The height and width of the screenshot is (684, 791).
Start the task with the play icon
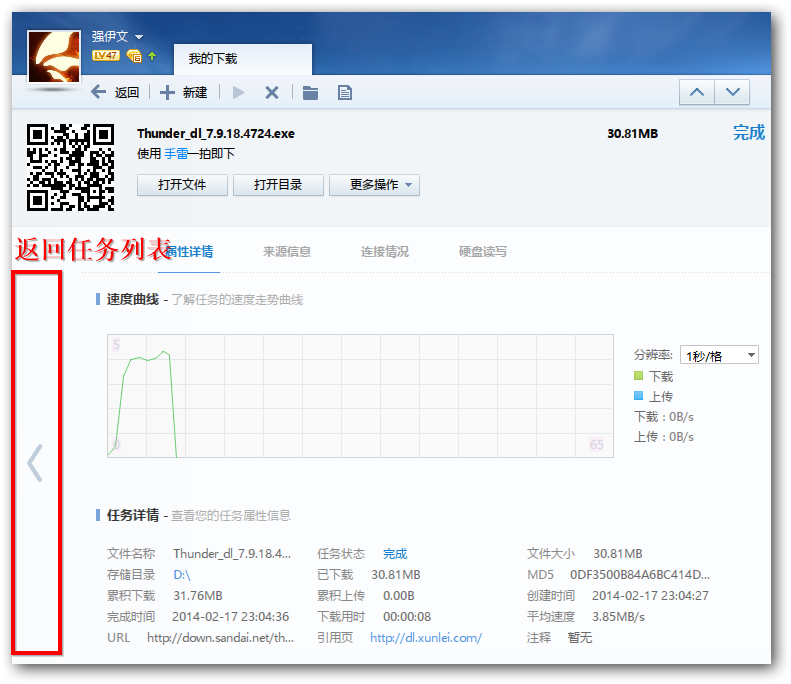click(238, 92)
